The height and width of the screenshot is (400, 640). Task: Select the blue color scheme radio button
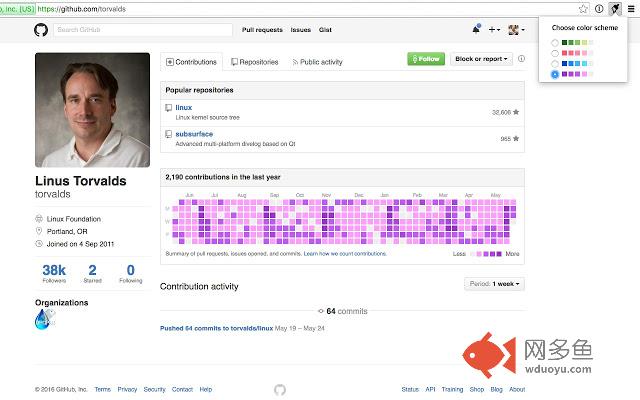555,64
